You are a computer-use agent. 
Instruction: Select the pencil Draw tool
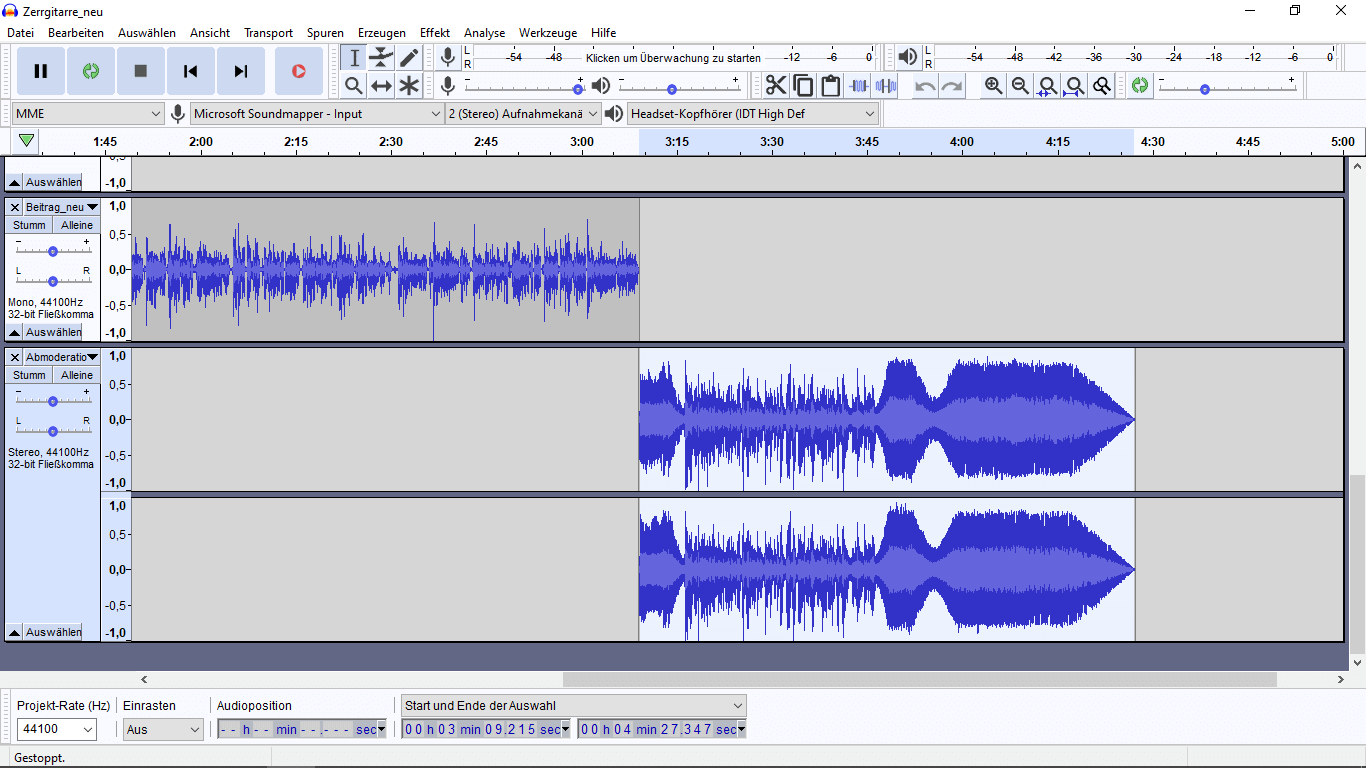(409, 58)
